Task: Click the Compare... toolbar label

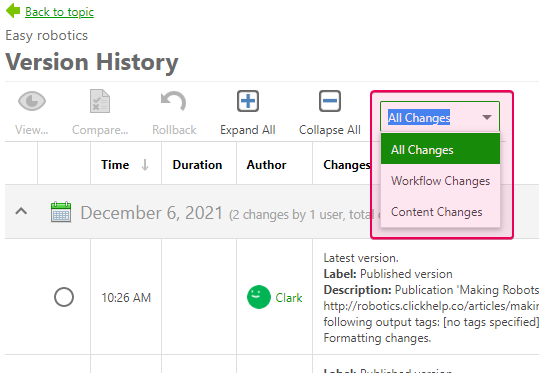Action: (x=100, y=130)
